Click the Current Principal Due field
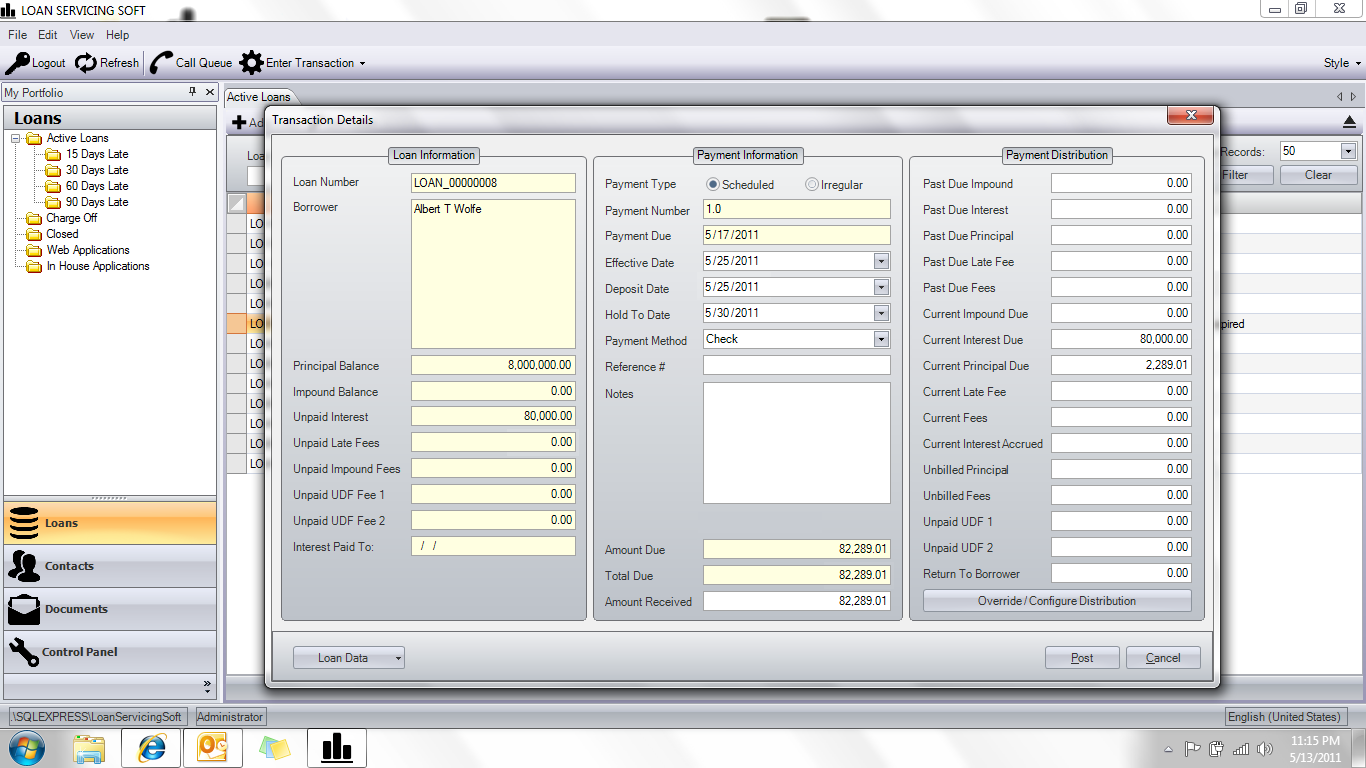Screen dimensions: 1366x768 (1121, 366)
